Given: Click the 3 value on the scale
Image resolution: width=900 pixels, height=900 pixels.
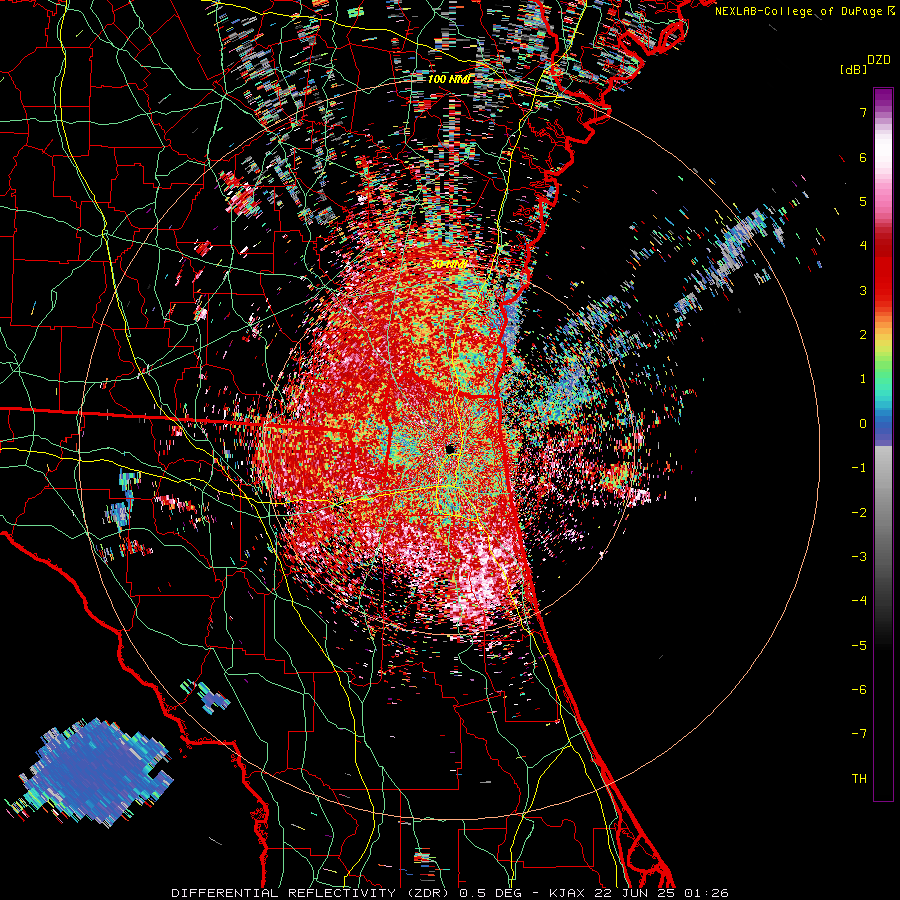Looking at the screenshot, I should (863, 290).
